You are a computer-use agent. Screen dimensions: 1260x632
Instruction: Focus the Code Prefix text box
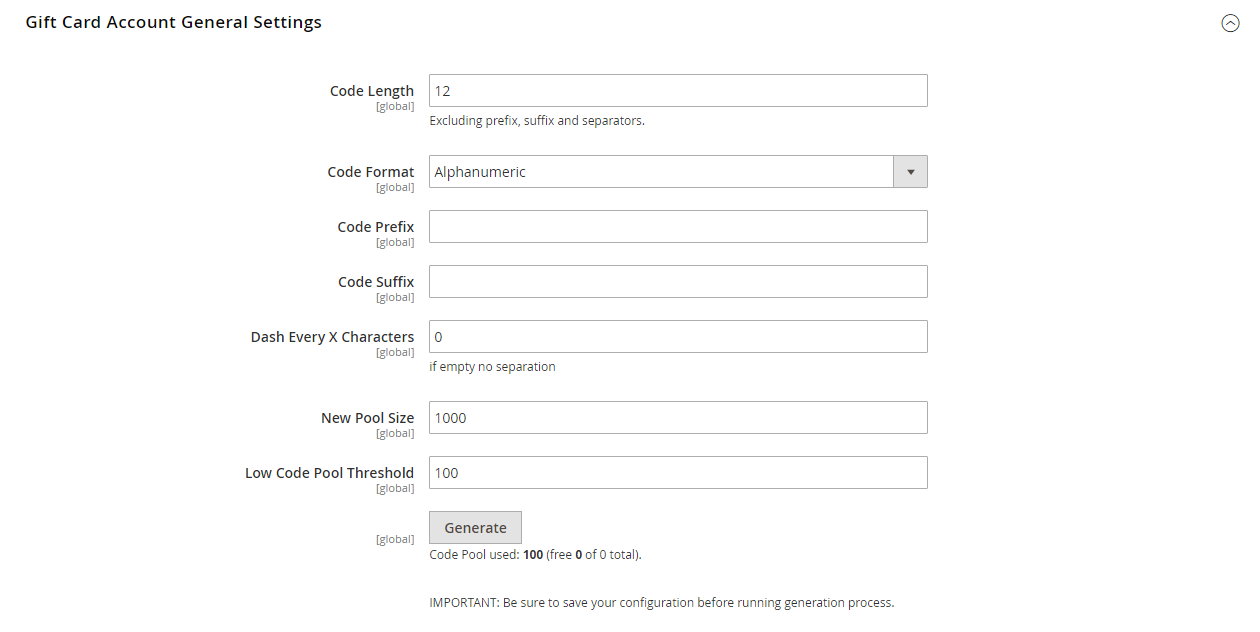pos(678,227)
